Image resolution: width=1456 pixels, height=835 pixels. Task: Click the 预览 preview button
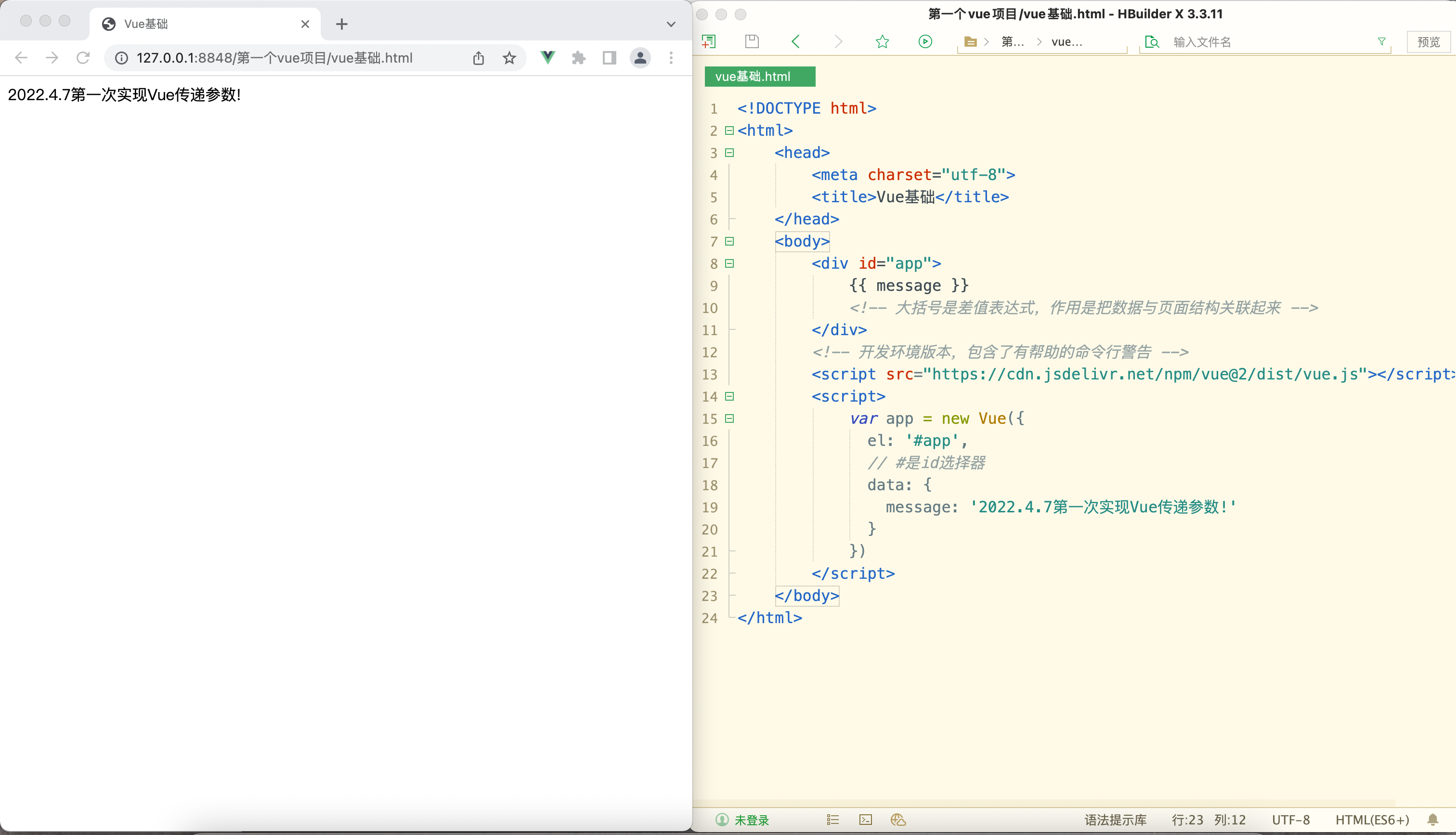(1428, 42)
